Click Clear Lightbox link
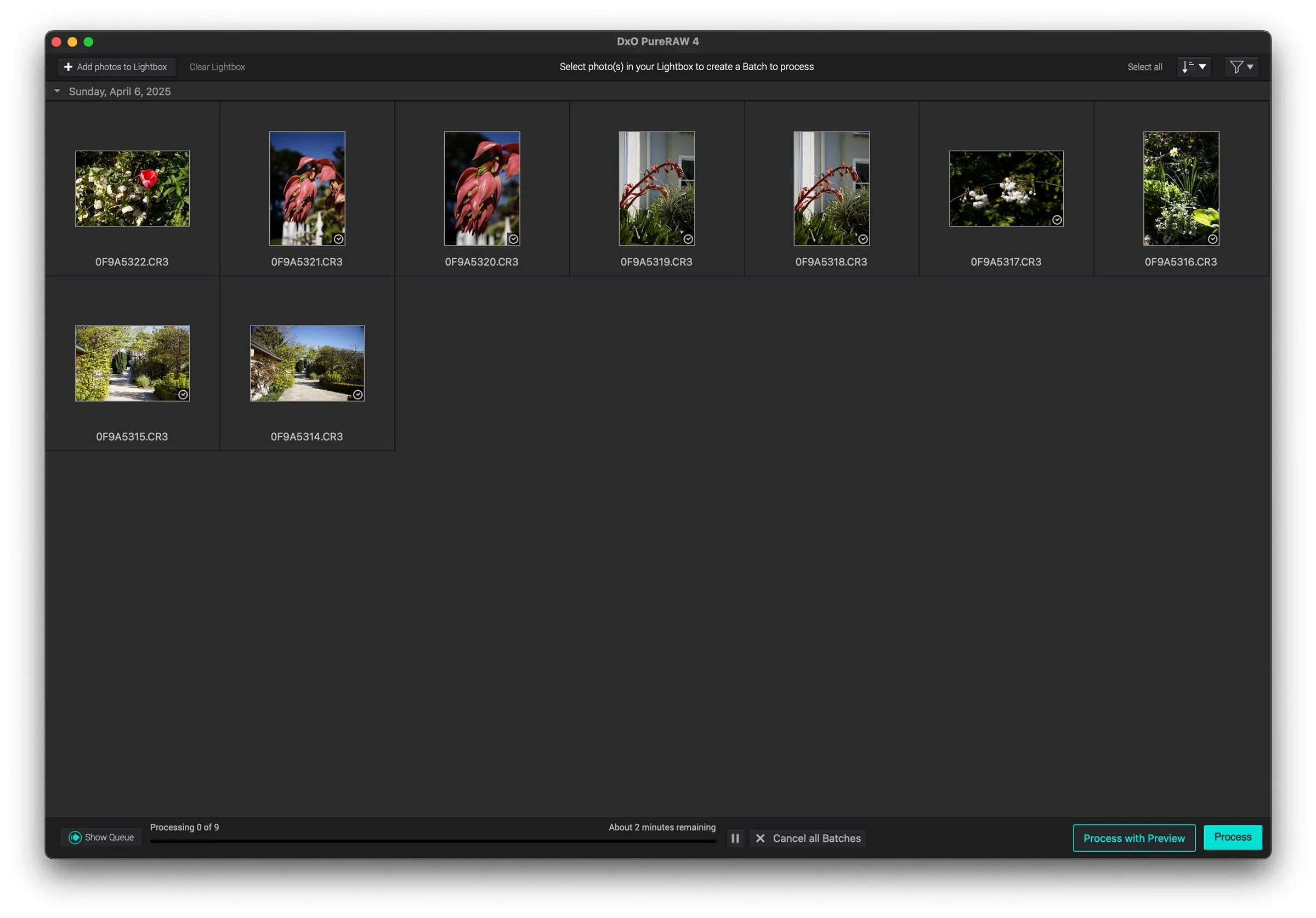This screenshot has height=918, width=1316. click(217, 67)
